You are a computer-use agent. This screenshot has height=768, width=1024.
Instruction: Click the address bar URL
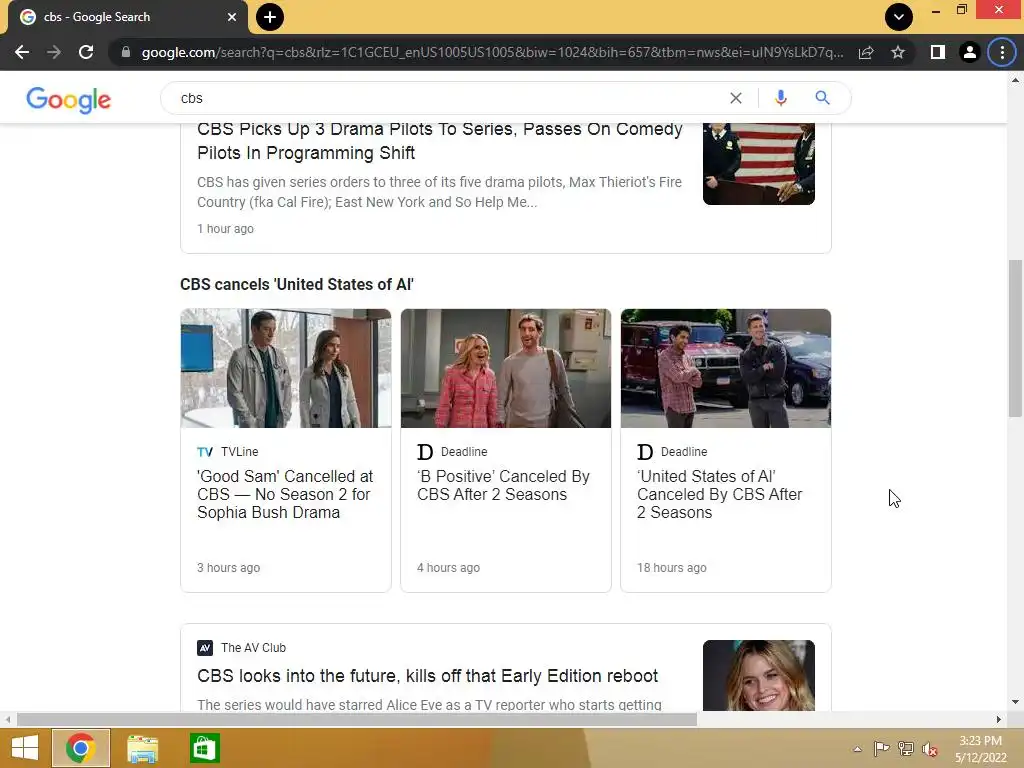[x=492, y=52]
